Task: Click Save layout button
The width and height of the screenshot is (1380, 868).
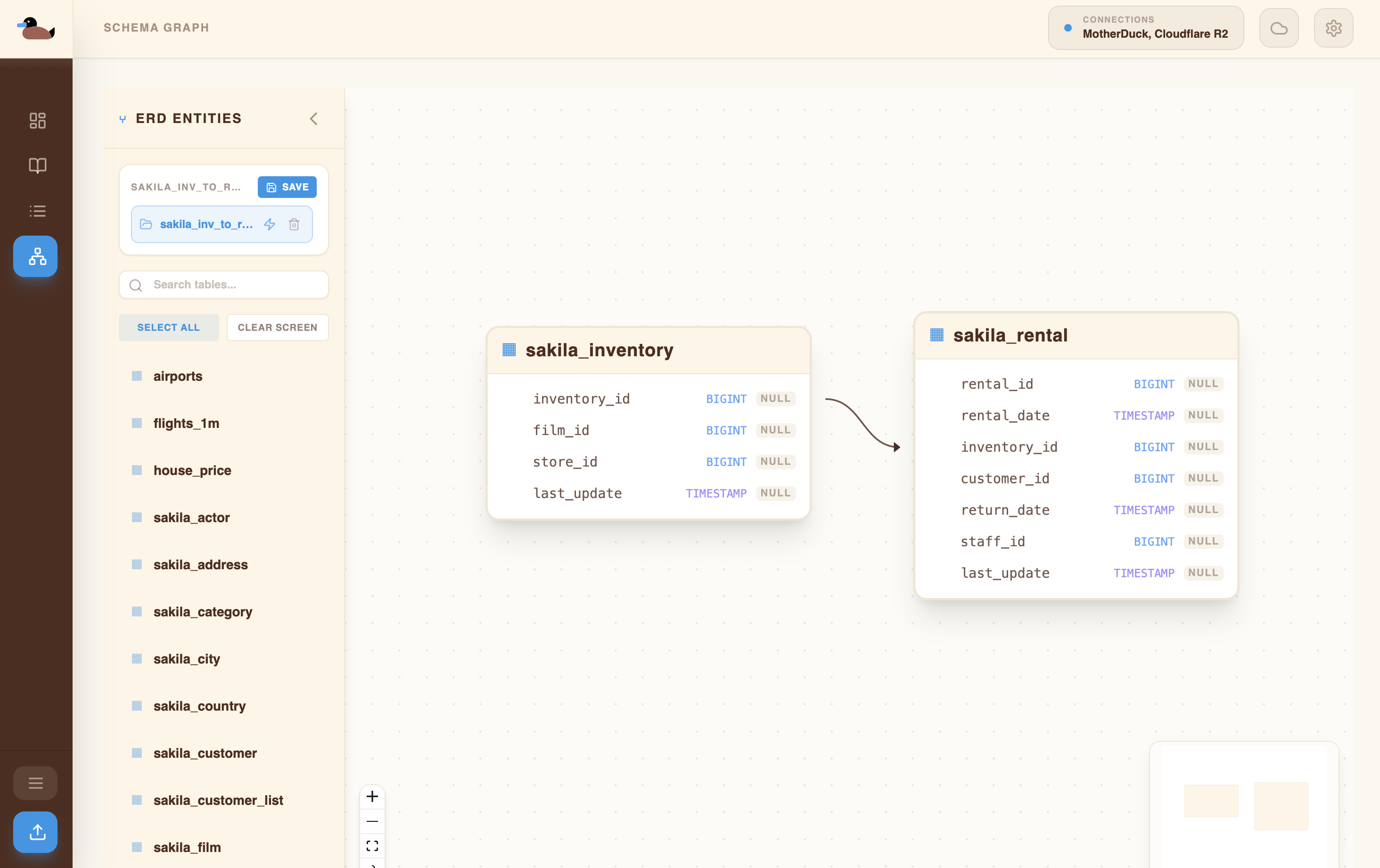Action: 287,187
